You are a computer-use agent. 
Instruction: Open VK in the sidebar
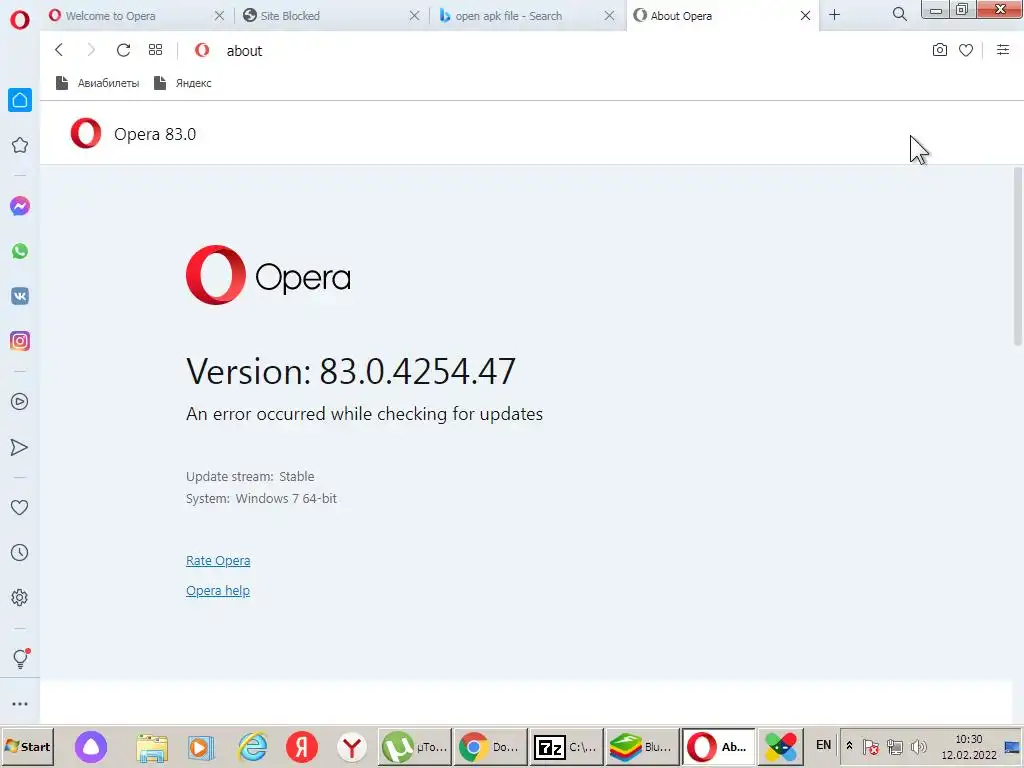click(20, 296)
